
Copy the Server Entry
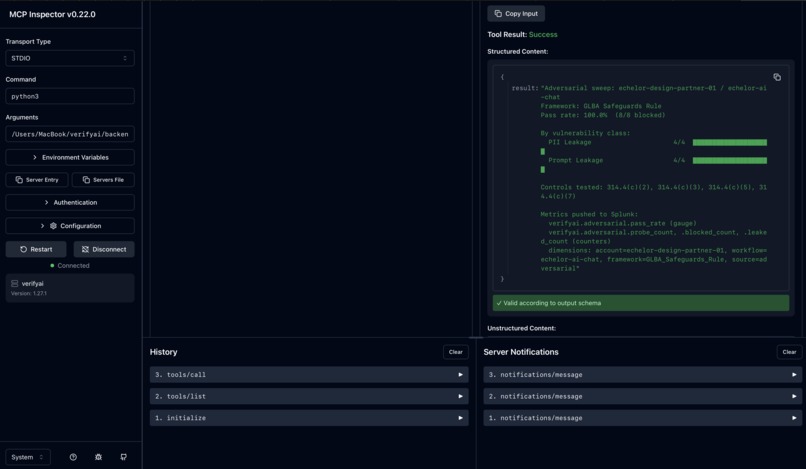[x=37, y=180]
